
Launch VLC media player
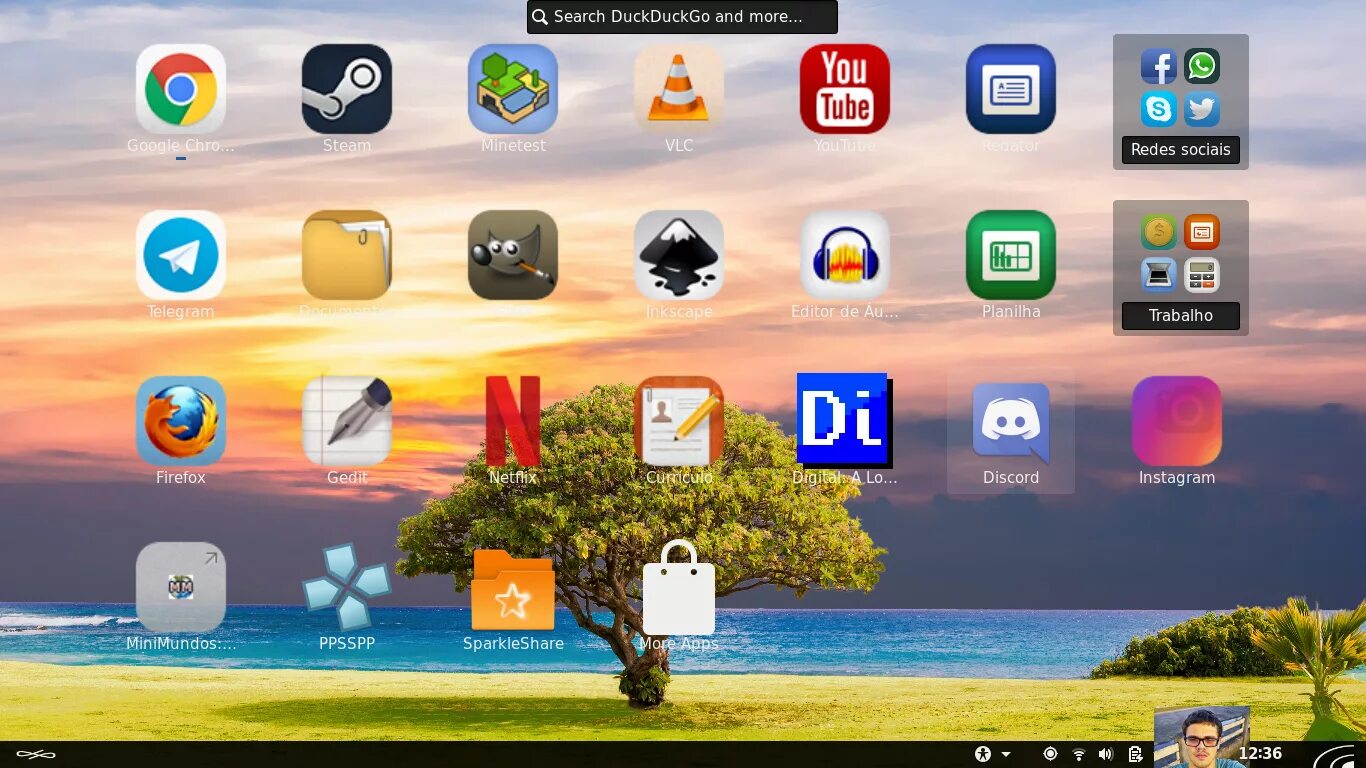tap(679, 89)
